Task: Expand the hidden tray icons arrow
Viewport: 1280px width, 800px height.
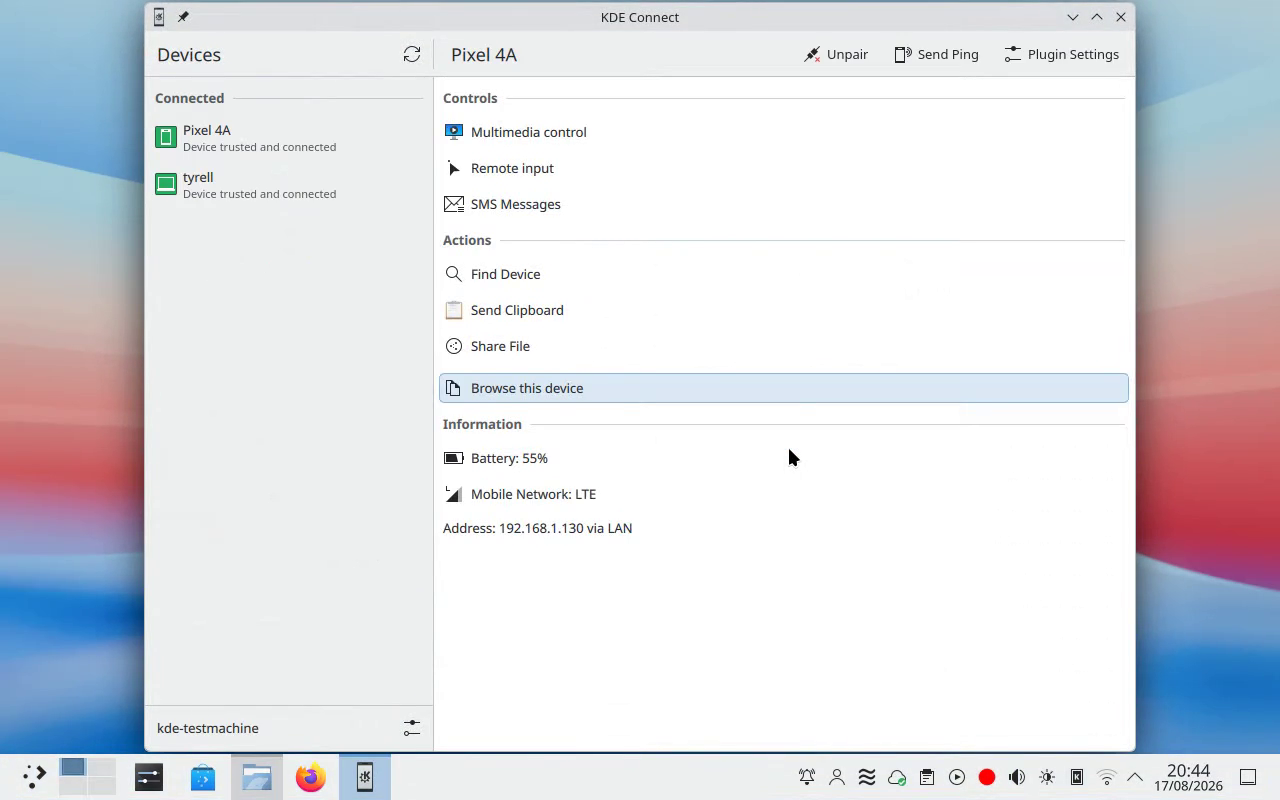Action: click(1135, 777)
